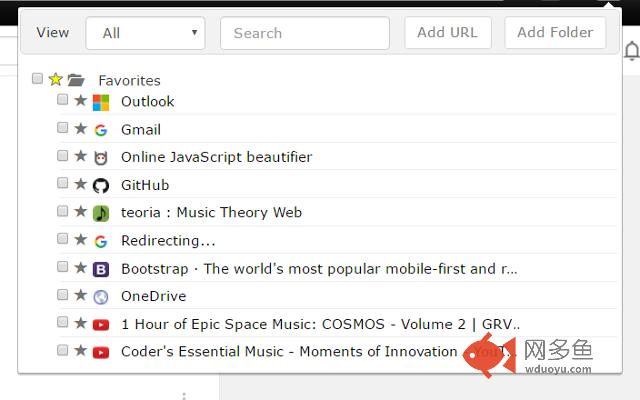The width and height of the screenshot is (640, 400).
Task: Open the Redirecting... bookmark
Action: 168,241
